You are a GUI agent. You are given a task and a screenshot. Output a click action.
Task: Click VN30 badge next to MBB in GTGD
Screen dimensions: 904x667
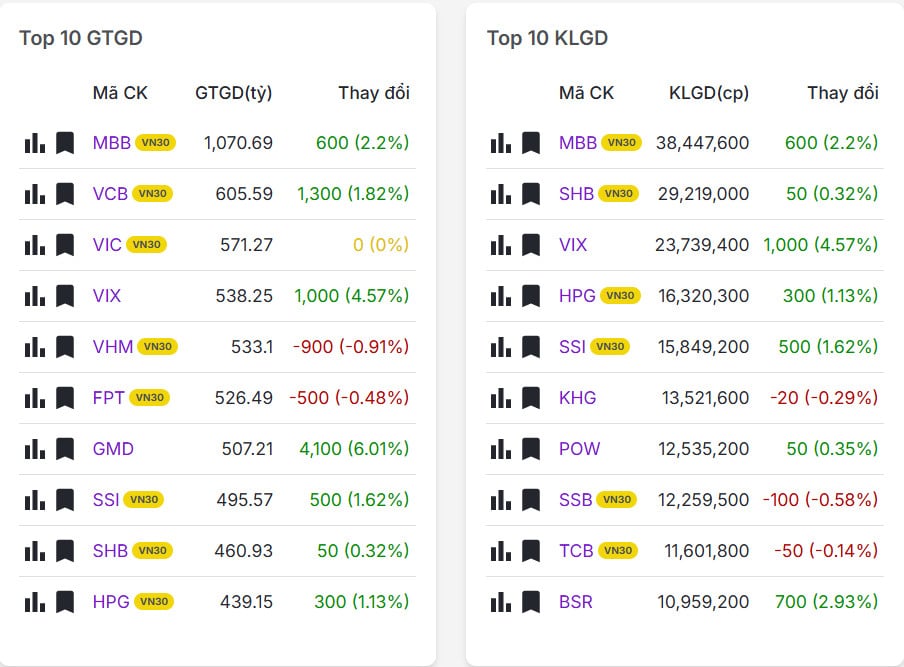(156, 143)
